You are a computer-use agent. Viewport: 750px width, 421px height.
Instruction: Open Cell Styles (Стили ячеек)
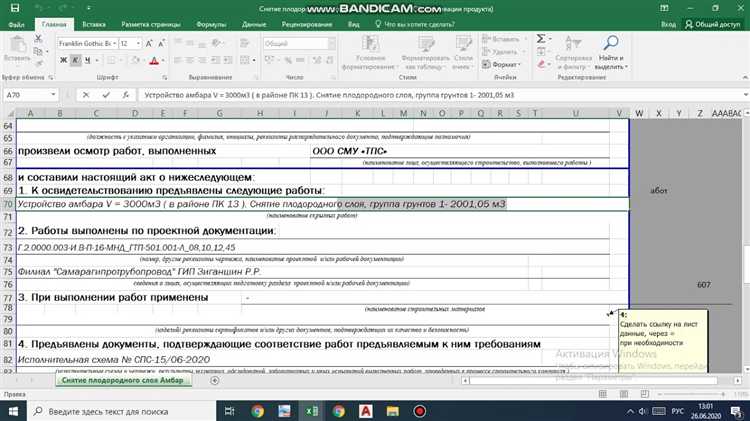pyautogui.click(x=463, y=52)
